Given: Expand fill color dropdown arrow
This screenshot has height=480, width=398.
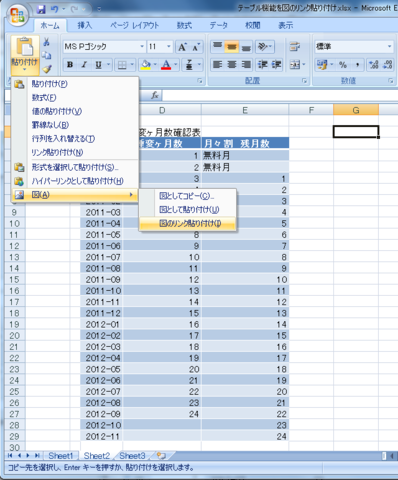Looking at the screenshot, I should pos(155,65).
